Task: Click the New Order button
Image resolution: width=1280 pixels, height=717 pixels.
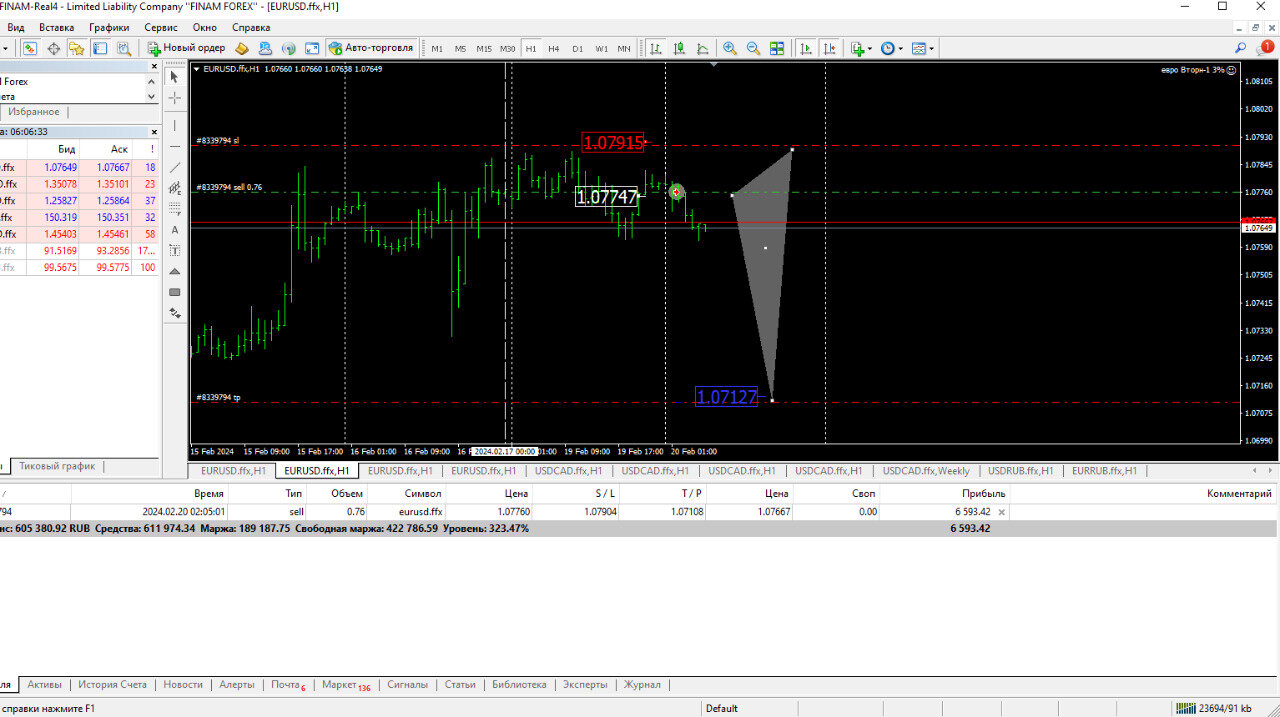Action: 187,48
